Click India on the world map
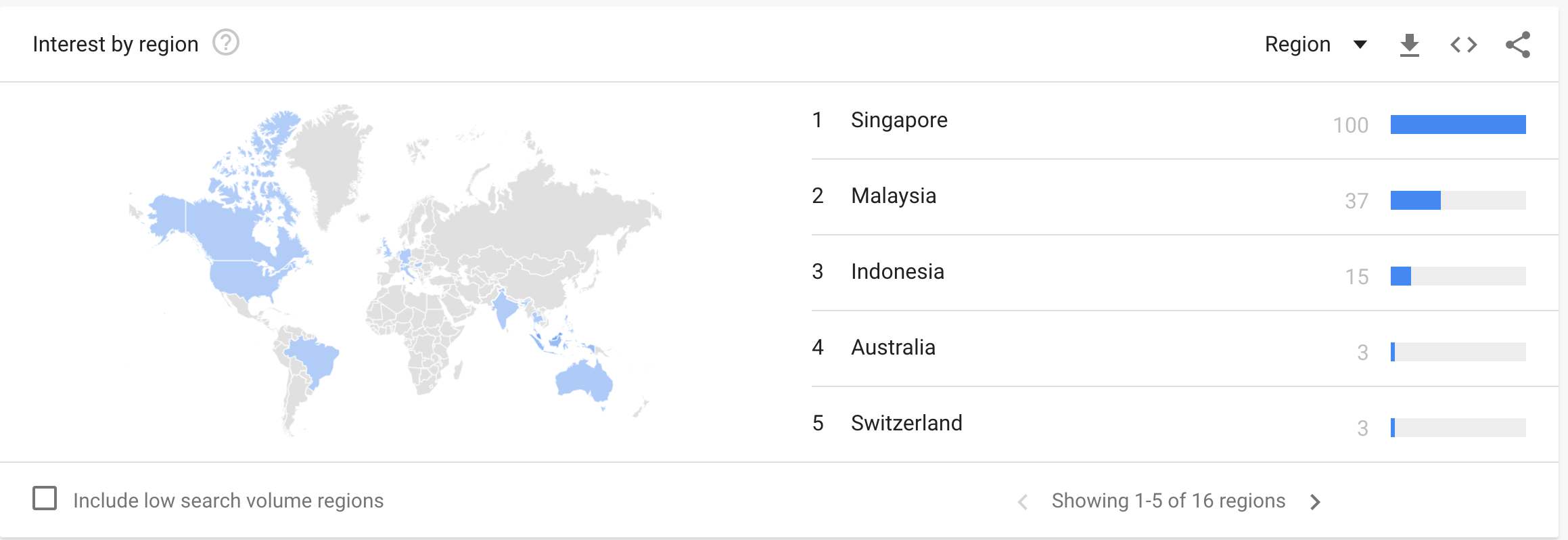Image resolution: width=1568 pixels, height=540 pixels. [504, 309]
